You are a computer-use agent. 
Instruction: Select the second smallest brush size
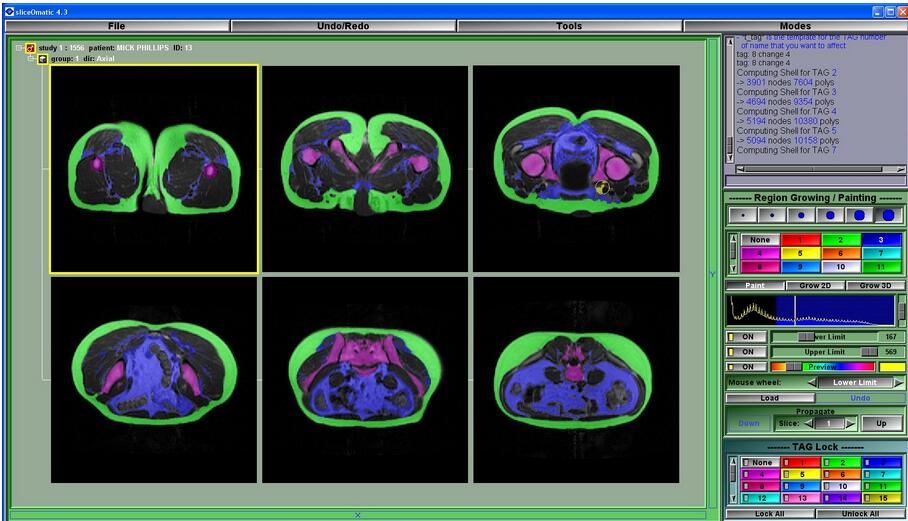772,215
